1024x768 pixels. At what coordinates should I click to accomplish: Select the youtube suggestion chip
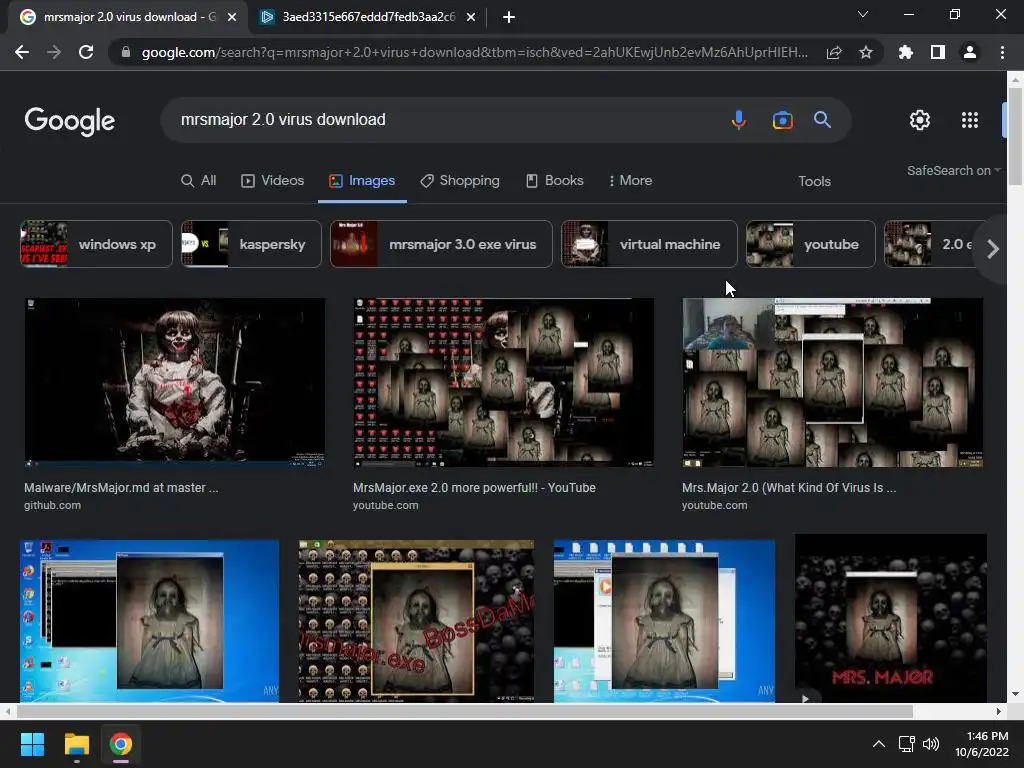click(810, 244)
